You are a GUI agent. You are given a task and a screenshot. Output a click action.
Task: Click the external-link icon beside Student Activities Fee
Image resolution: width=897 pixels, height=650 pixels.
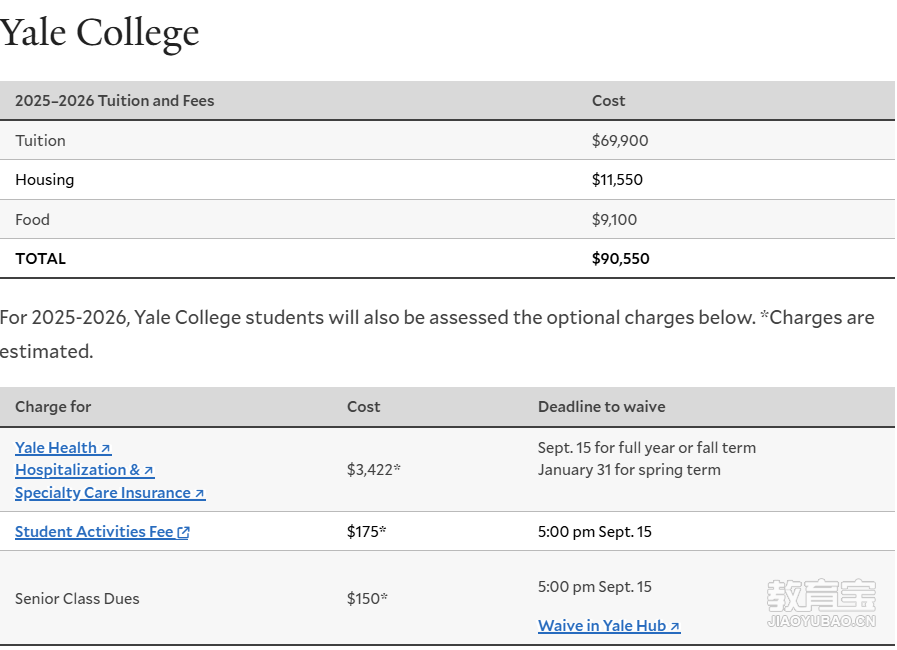tap(183, 533)
